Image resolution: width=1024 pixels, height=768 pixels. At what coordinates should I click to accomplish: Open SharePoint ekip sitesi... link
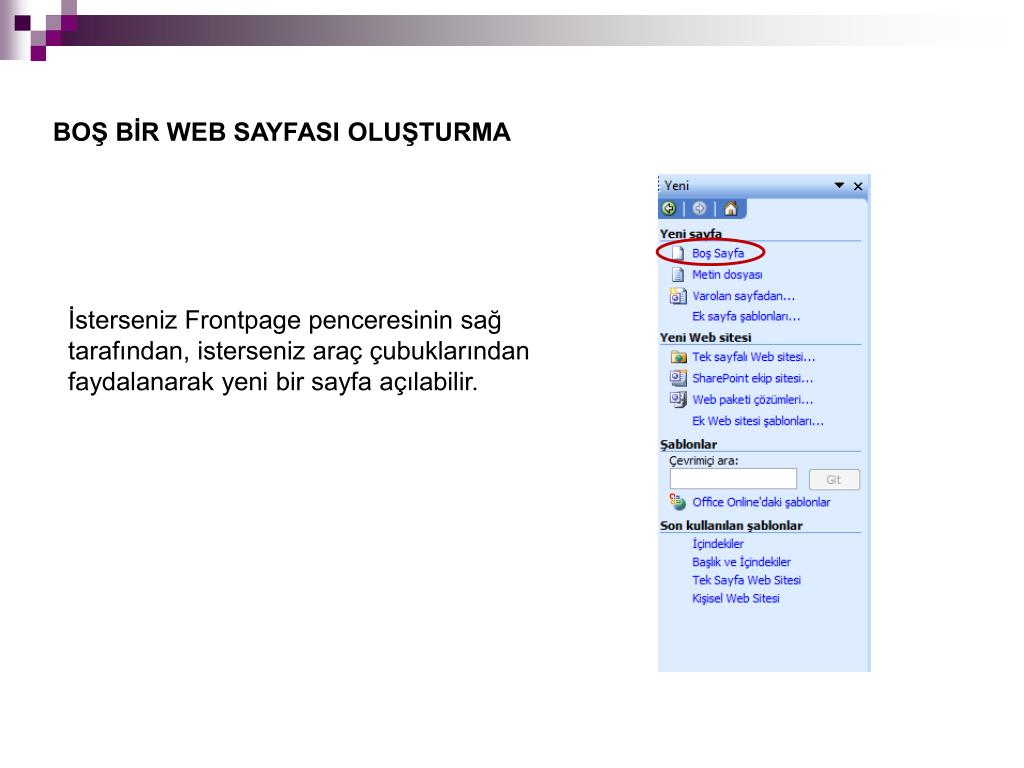[752, 378]
